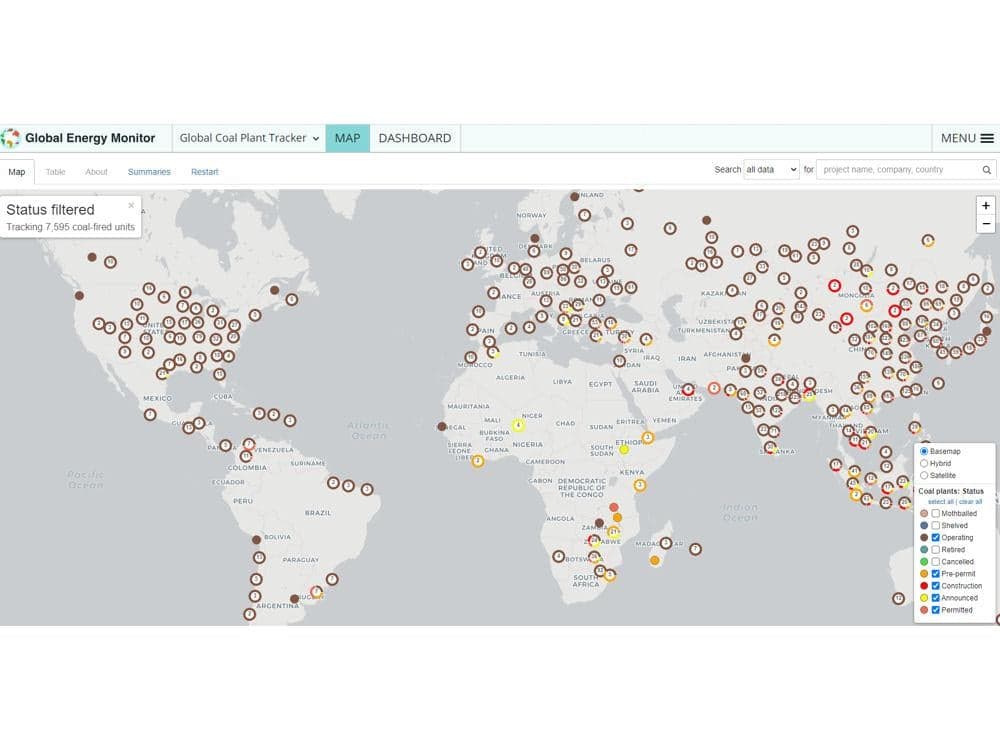Enable the Shelved status checkbox
The width and height of the screenshot is (1000, 750).
coord(936,526)
